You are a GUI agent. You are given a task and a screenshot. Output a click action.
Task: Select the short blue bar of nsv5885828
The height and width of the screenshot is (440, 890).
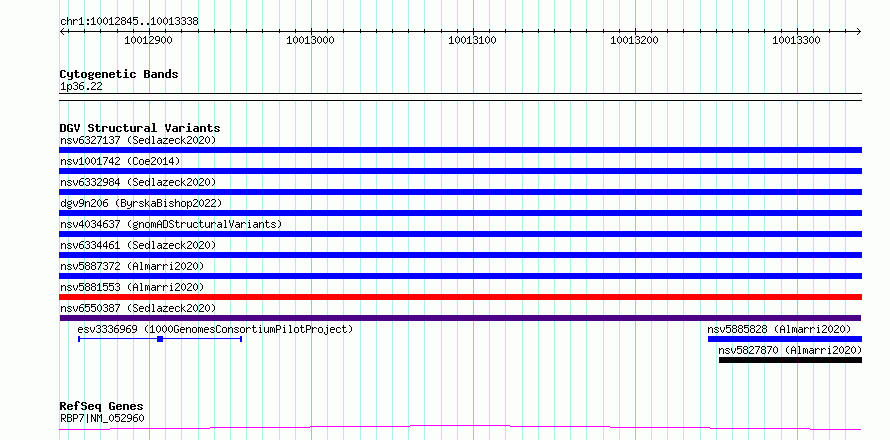pyautogui.click(x=785, y=339)
